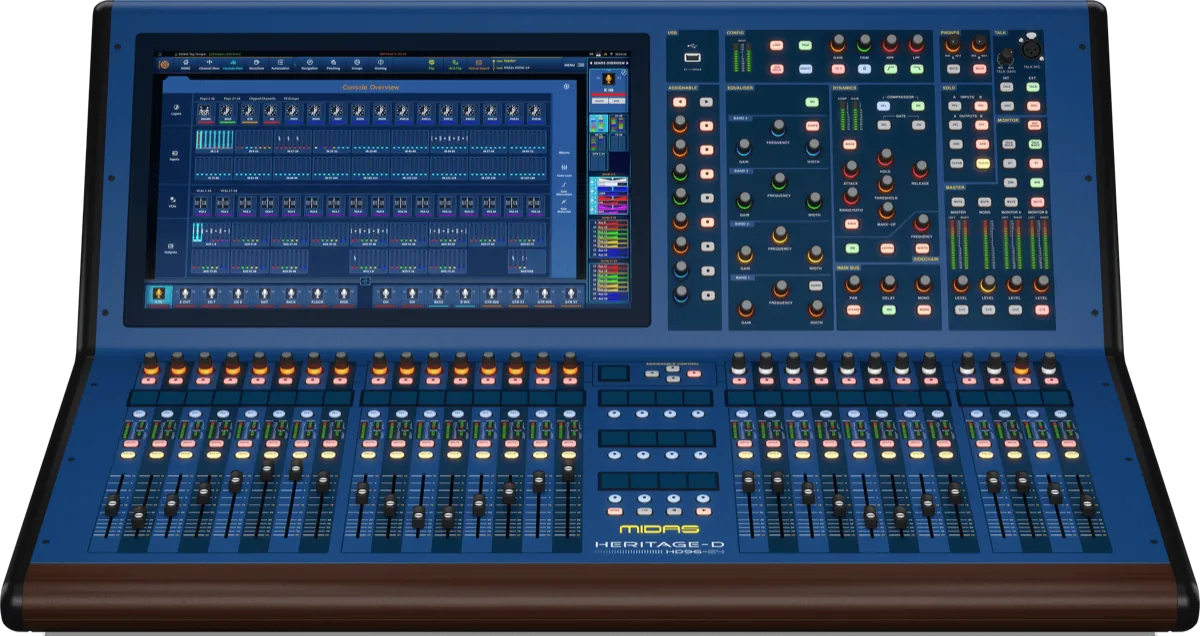Click the Dynamics MODE button

pyautogui.click(x=849, y=144)
